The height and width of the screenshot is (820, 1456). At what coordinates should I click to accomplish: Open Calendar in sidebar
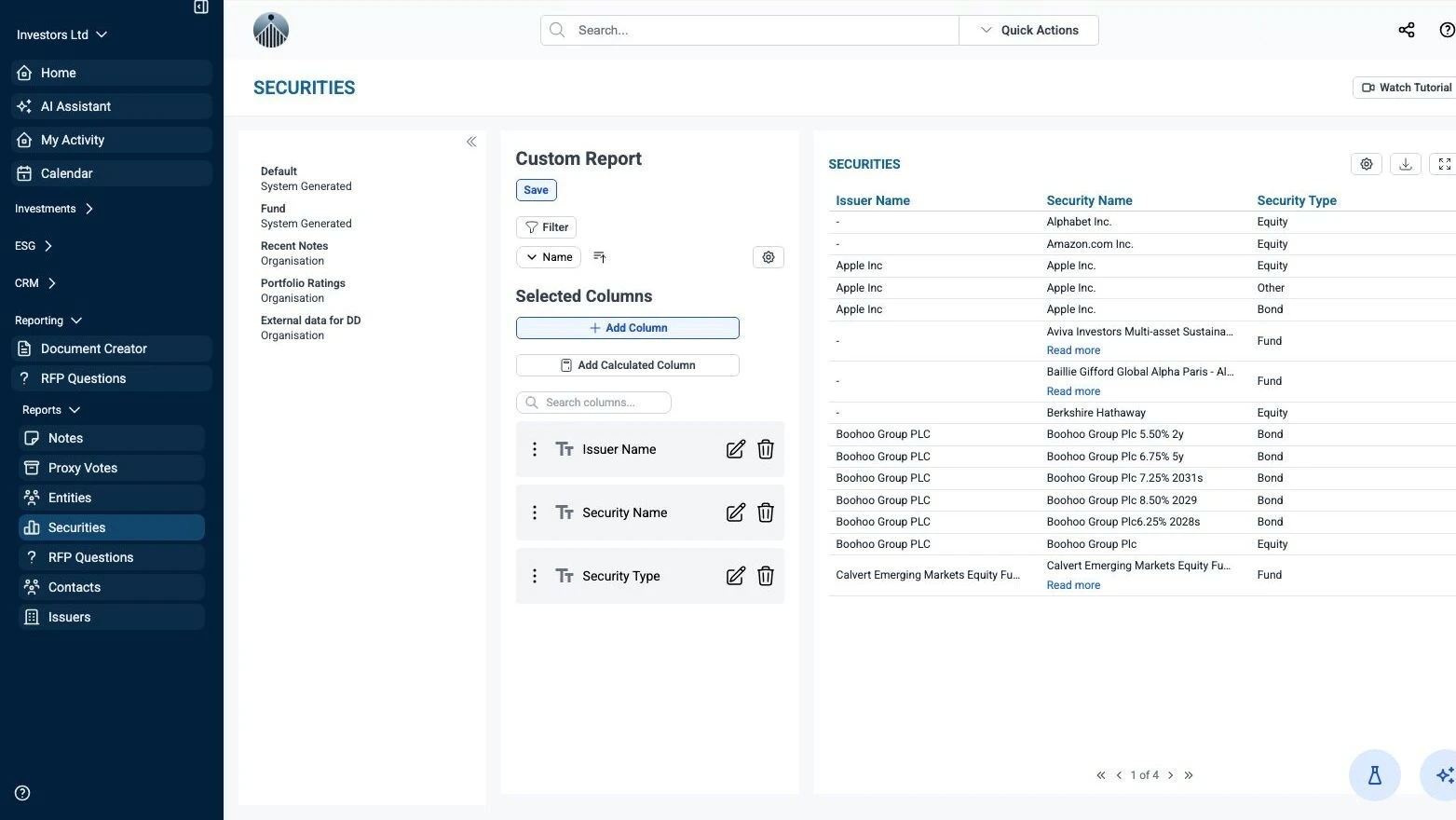tap(112, 173)
